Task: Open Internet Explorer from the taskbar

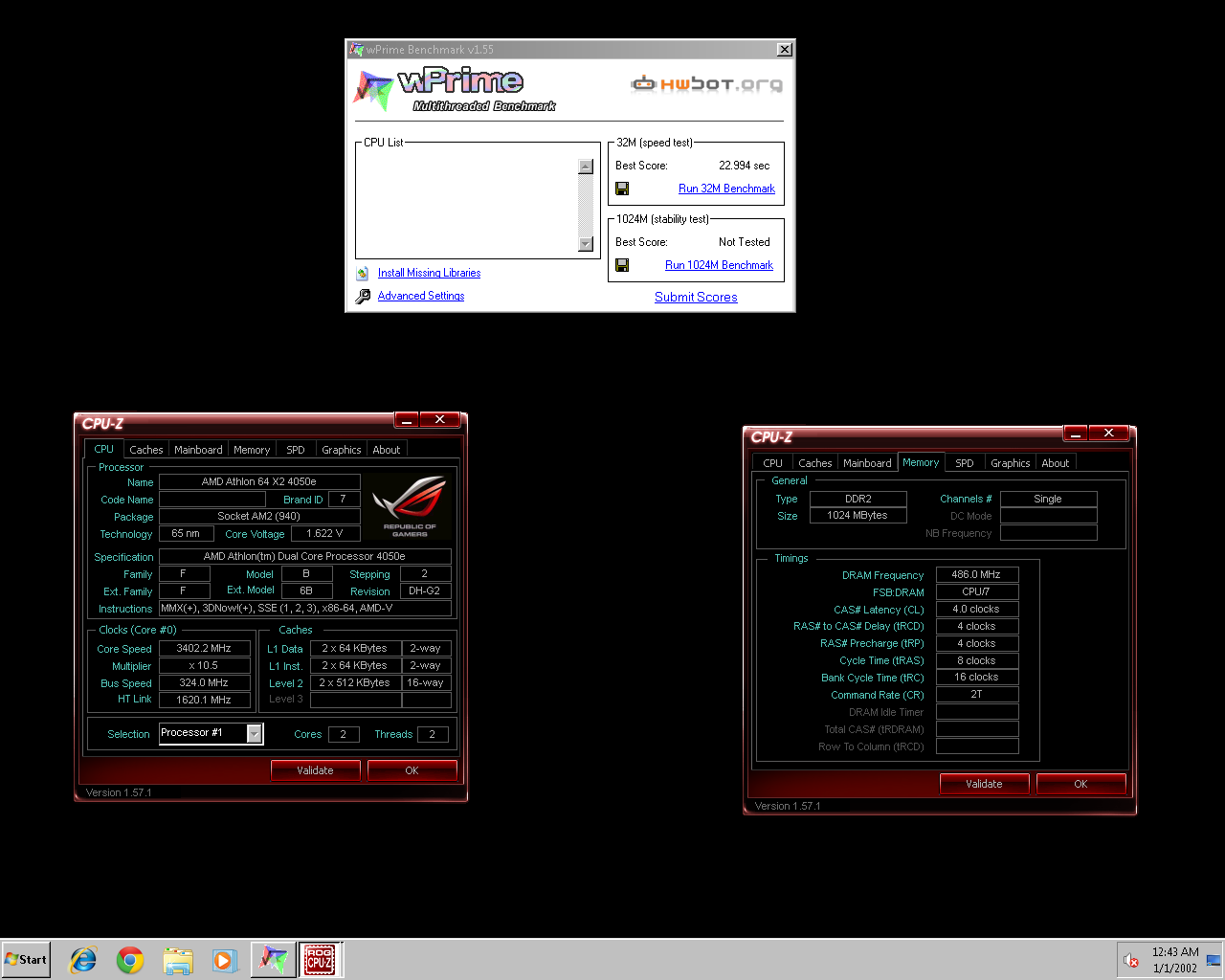Action: coord(83,960)
